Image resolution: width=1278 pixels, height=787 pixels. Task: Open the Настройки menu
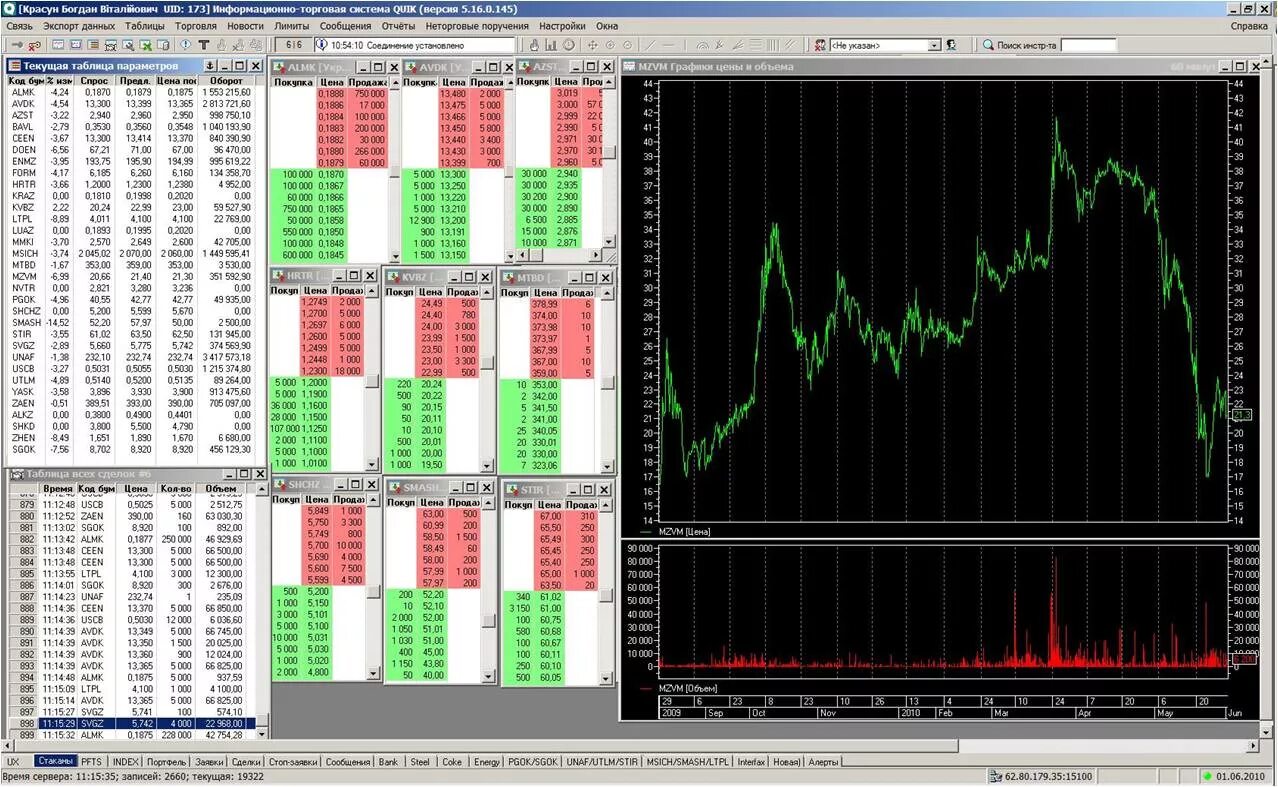point(562,26)
